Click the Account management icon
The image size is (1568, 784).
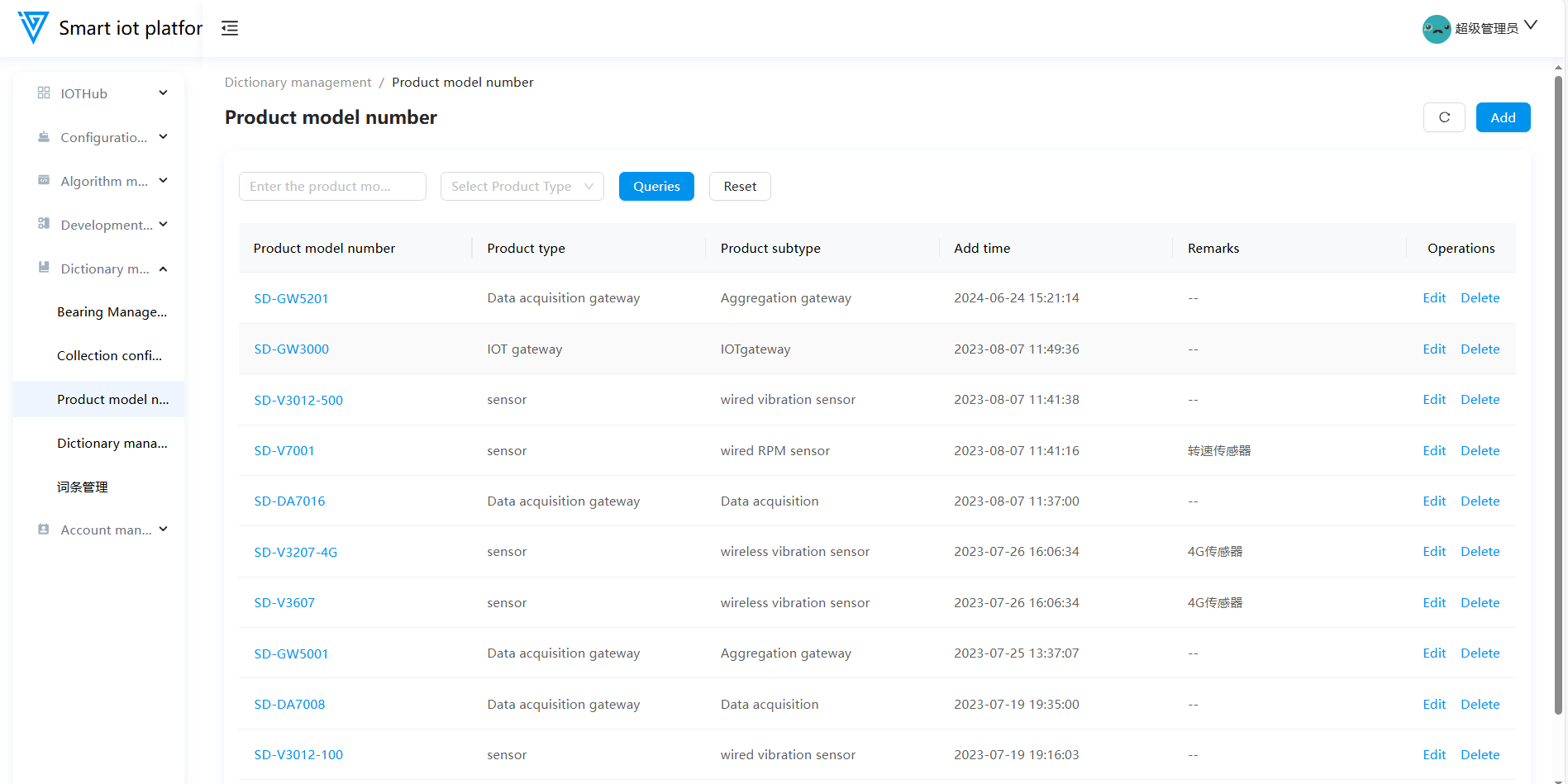click(44, 530)
